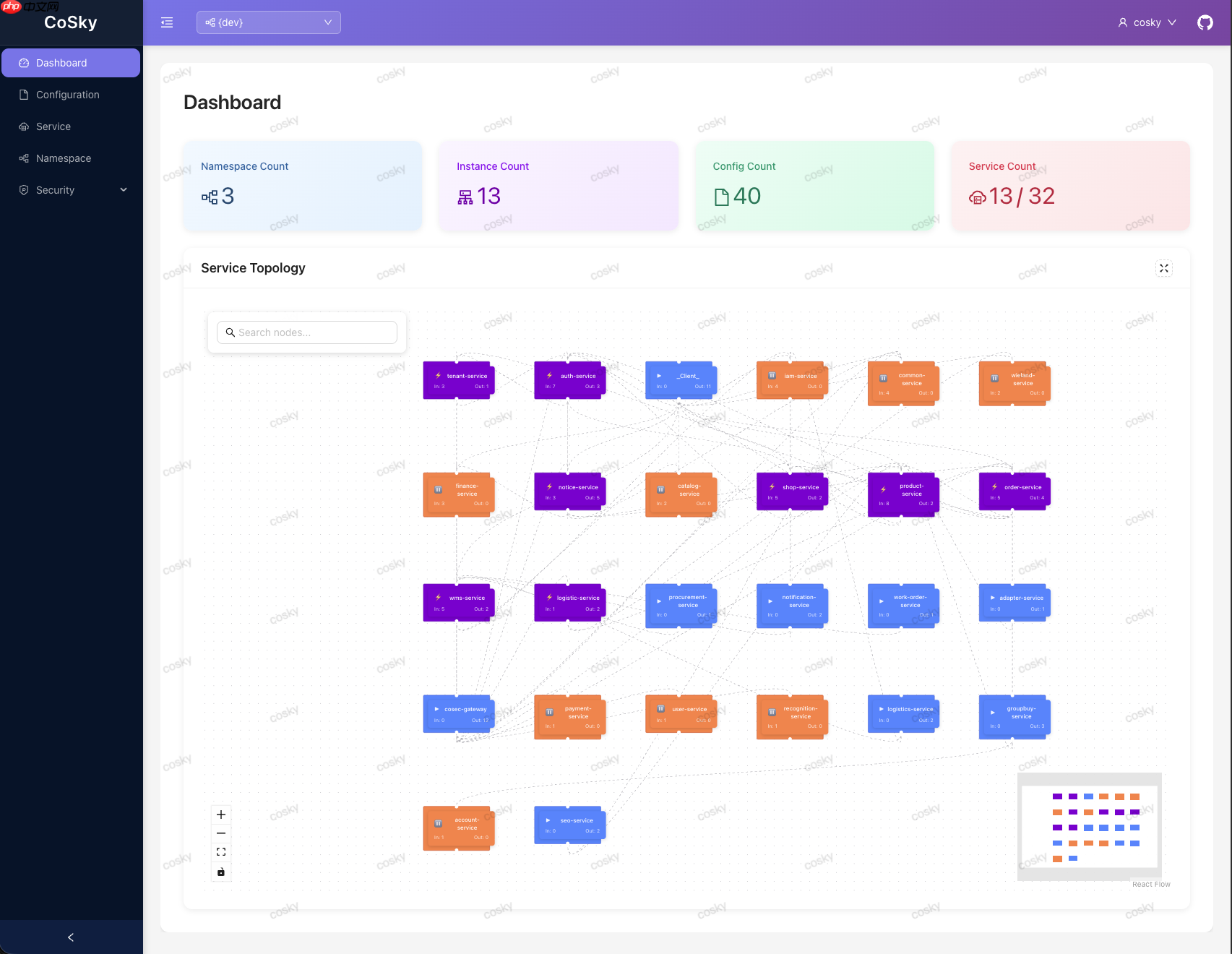Click the Search nodes input field
Viewport: 1232px width, 954px height.
[x=306, y=332]
